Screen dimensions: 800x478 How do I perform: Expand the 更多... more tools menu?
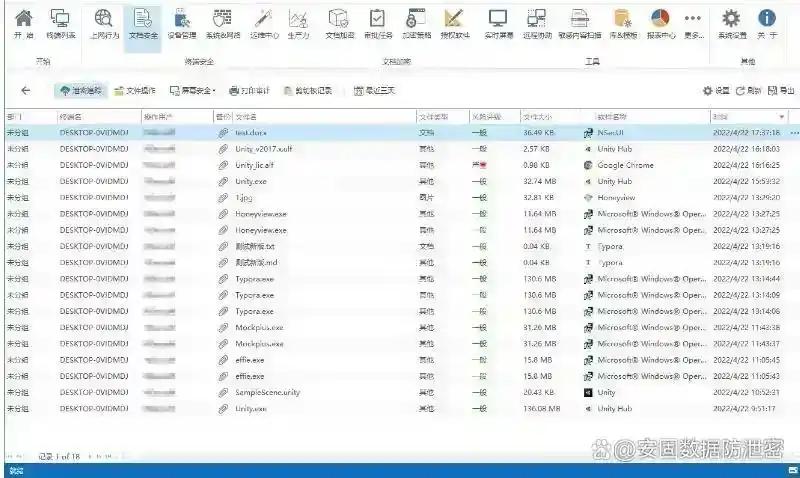pyautogui.click(x=693, y=24)
